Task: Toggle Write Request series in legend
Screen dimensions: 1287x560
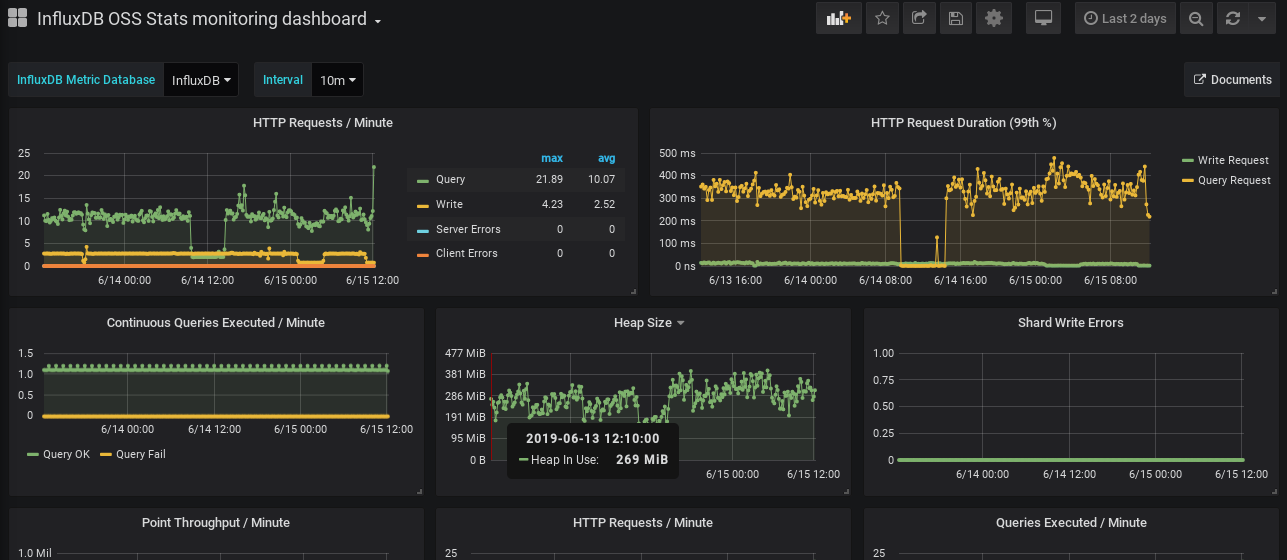Action: [x=1232, y=160]
